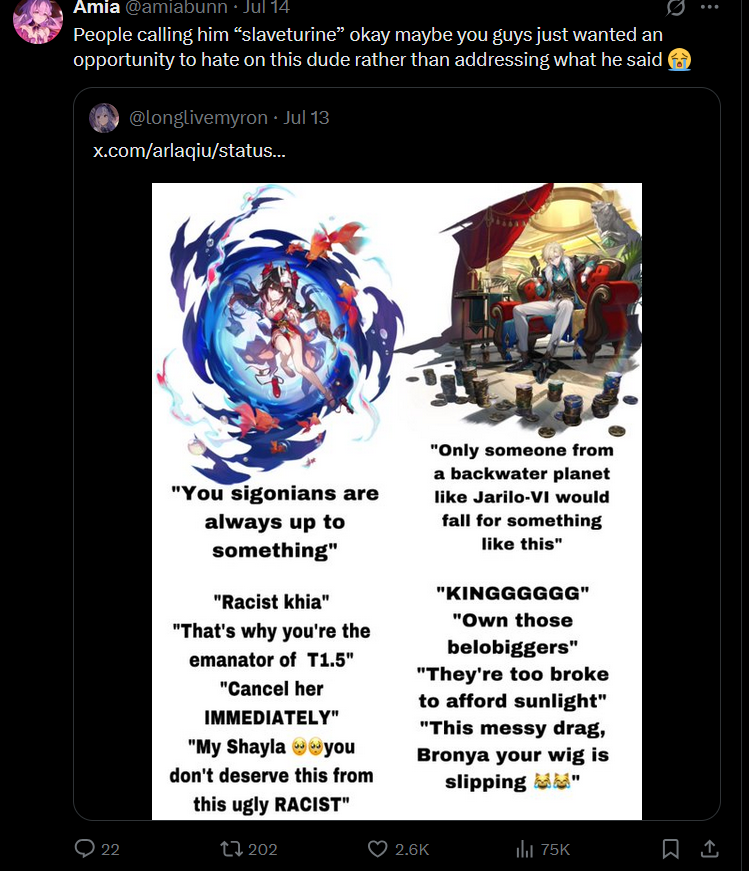Screen dimensions: 749x871
Task: Click the 22 replies count
Action: [110, 849]
